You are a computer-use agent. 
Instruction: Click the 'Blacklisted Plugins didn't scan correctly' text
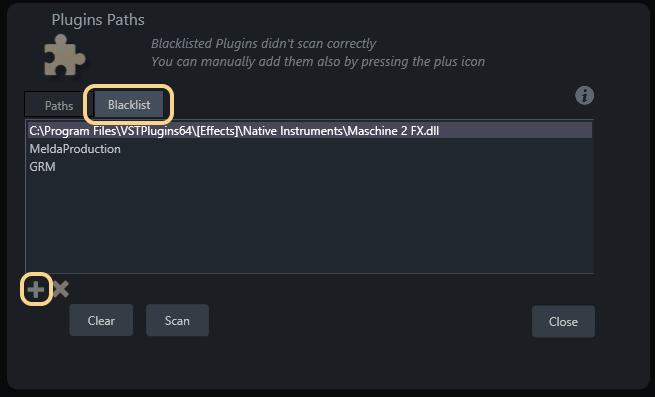tap(264, 43)
